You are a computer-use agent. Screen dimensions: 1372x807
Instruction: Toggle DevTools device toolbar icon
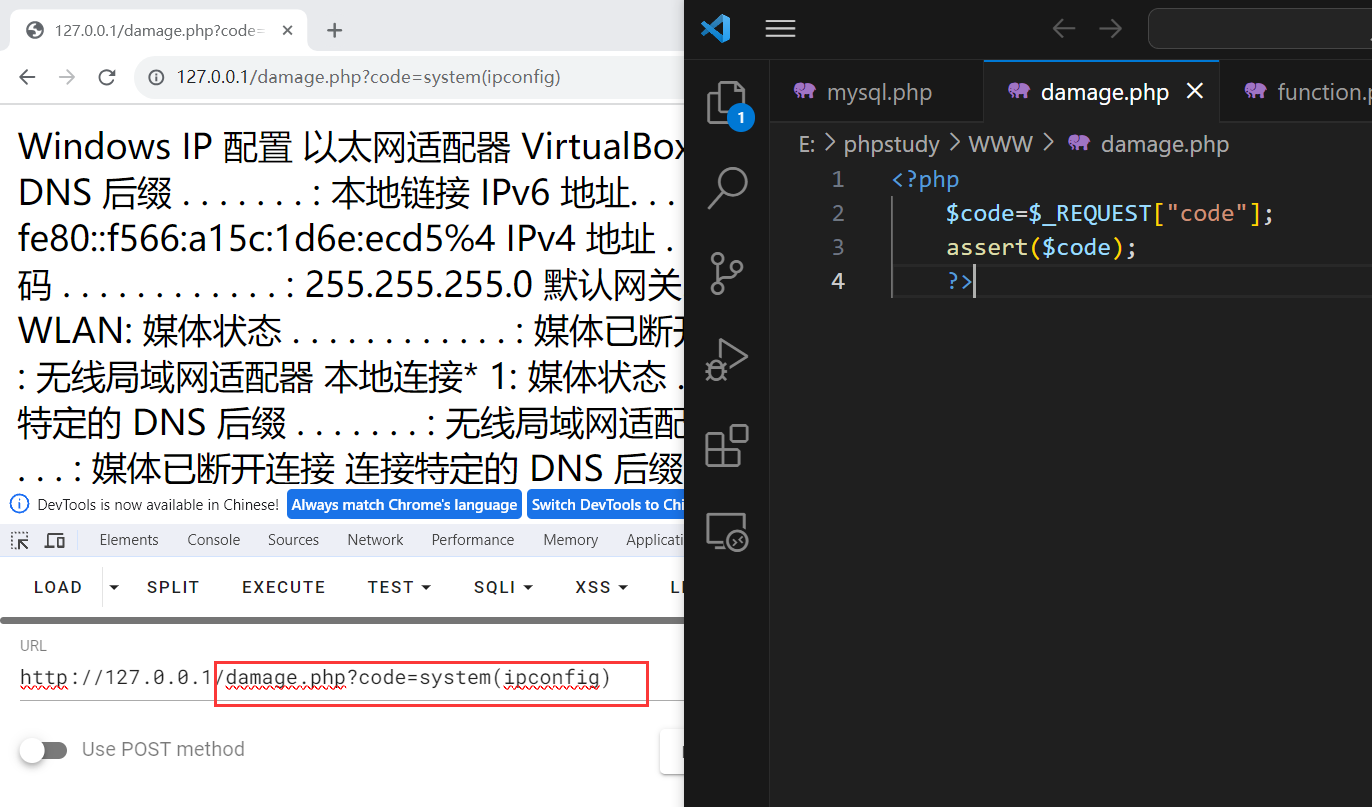click(55, 540)
